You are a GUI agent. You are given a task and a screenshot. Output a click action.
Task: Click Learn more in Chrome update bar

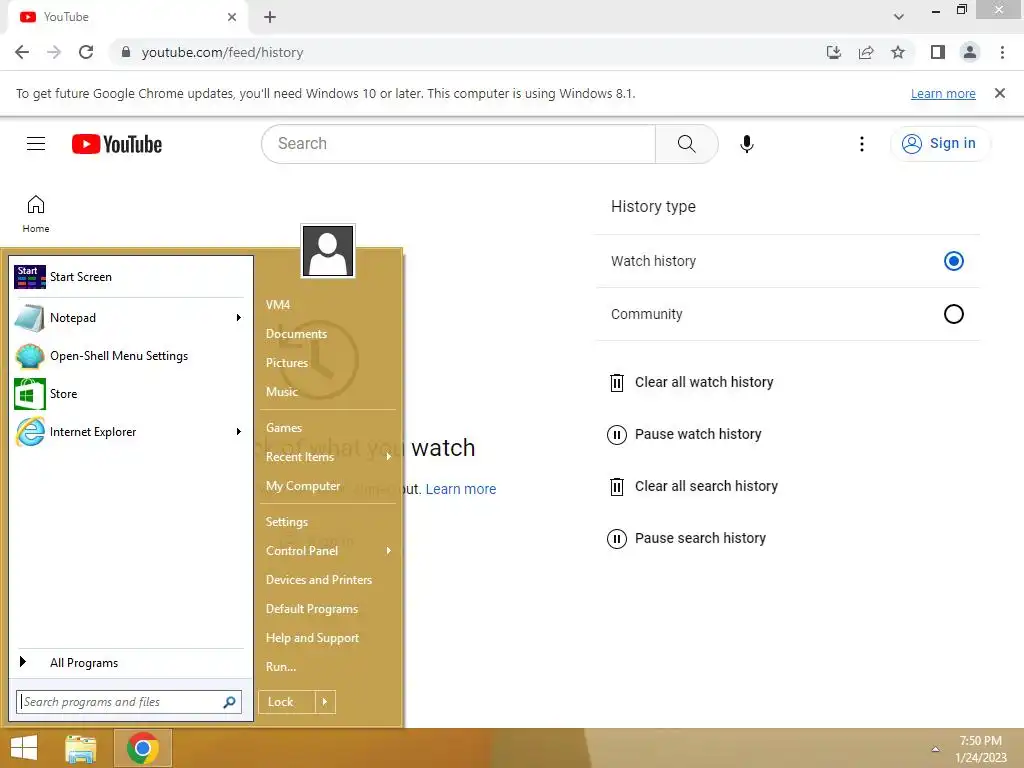943,93
